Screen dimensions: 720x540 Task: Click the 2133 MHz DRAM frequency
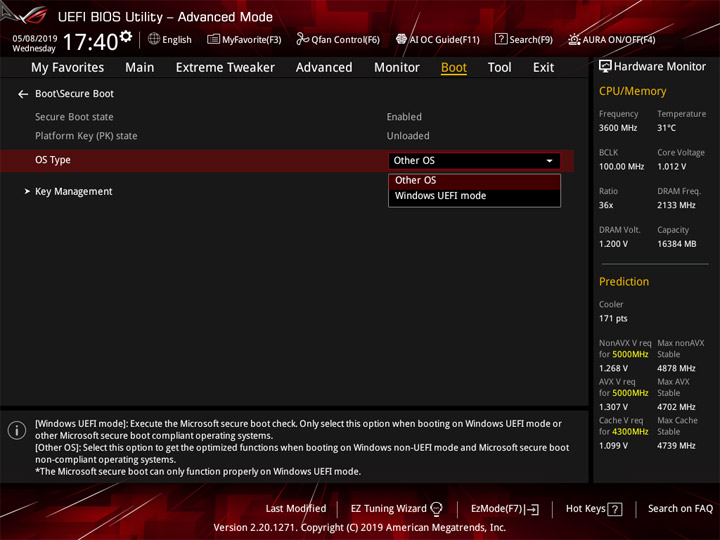tap(676, 205)
